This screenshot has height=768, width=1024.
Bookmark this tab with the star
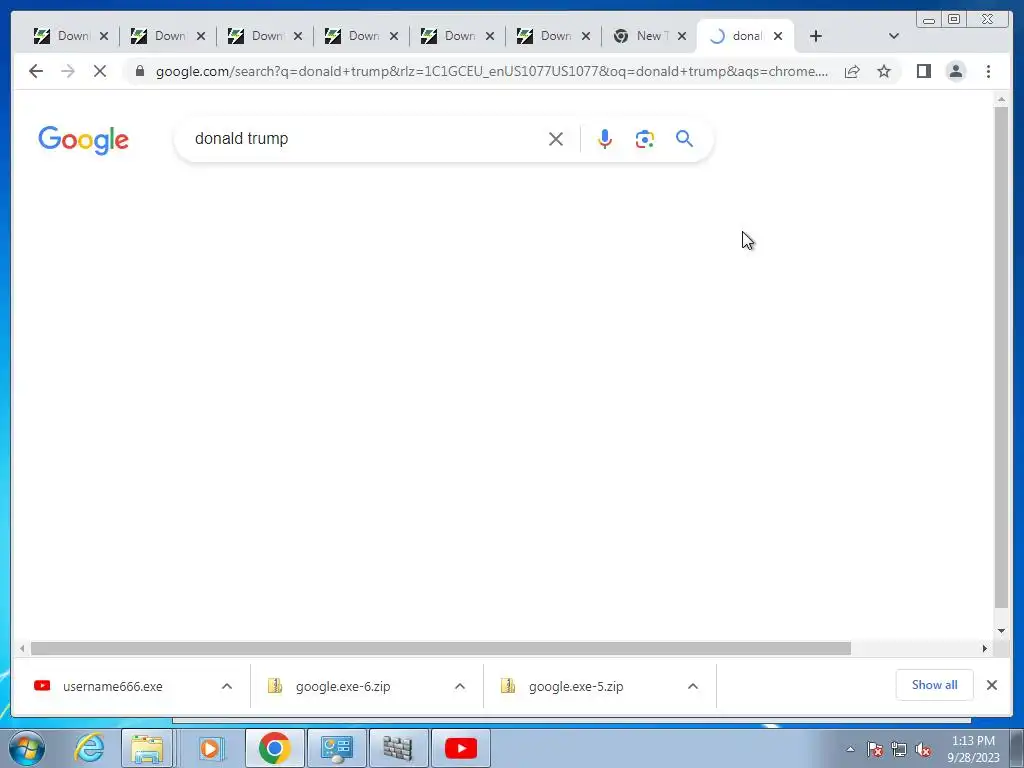[884, 71]
